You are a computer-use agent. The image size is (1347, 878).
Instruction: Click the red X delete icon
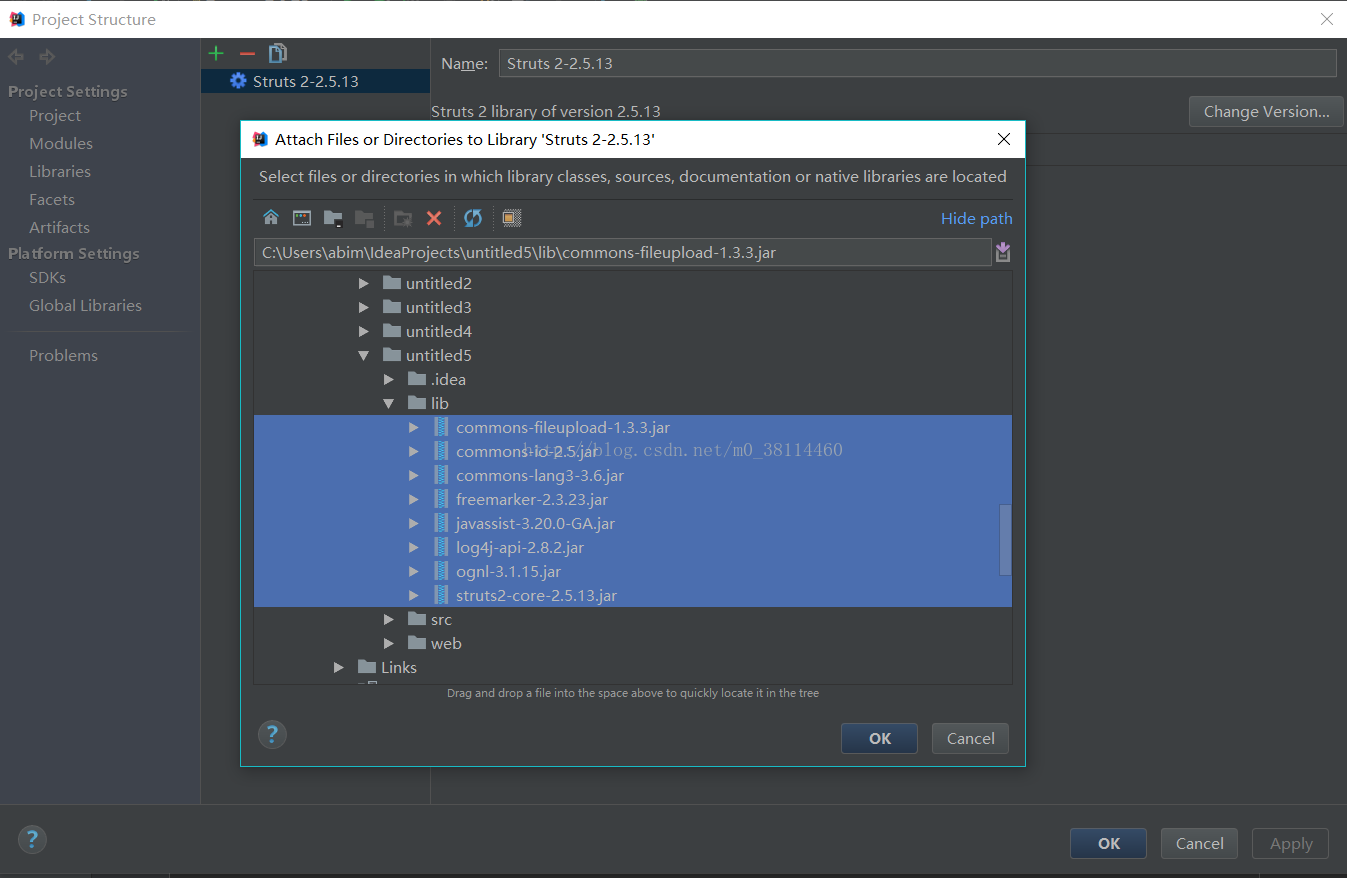[x=434, y=218]
